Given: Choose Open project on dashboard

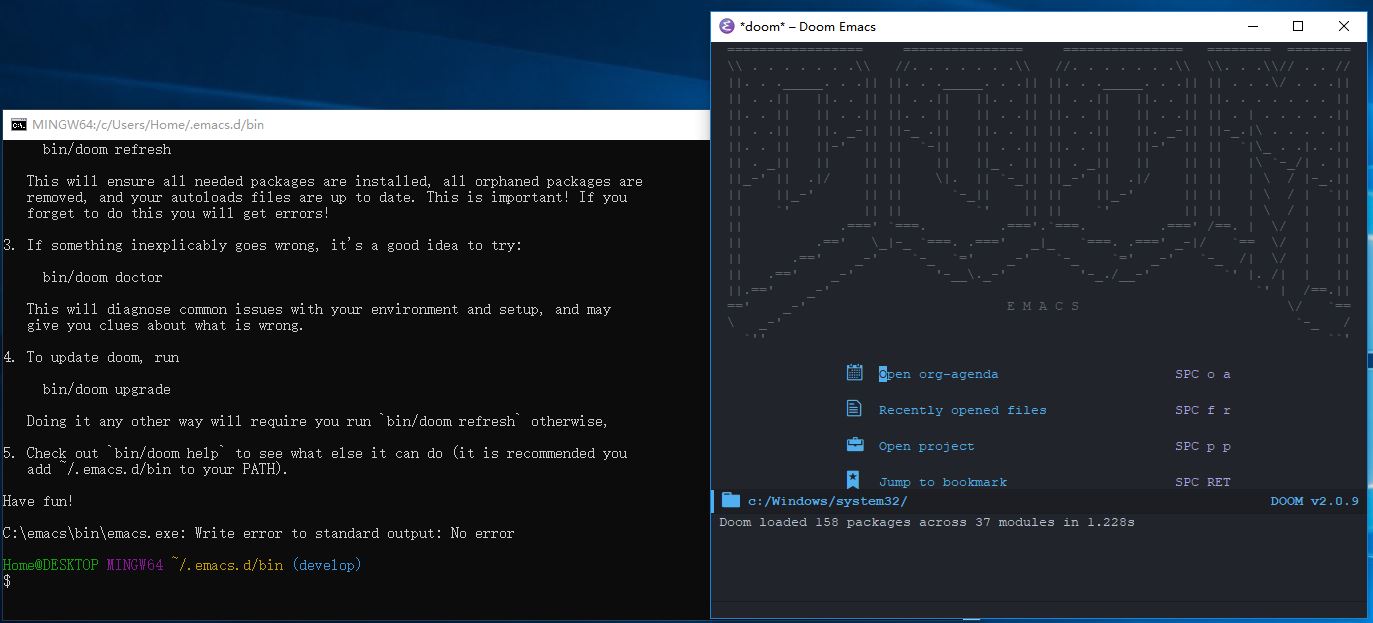Looking at the screenshot, I should (x=926, y=446).
